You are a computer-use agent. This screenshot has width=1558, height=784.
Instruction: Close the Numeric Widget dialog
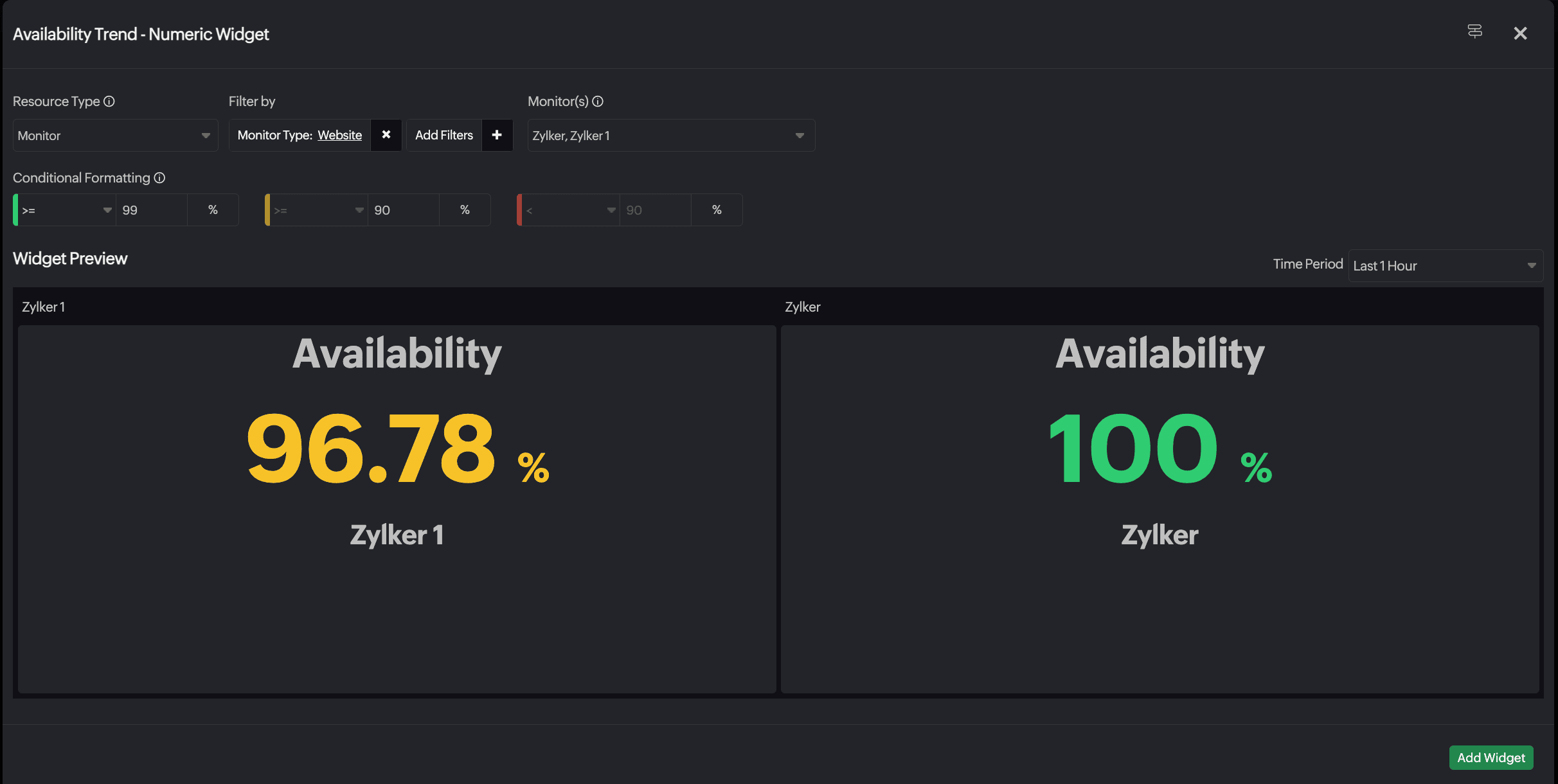pos(1520,33)
